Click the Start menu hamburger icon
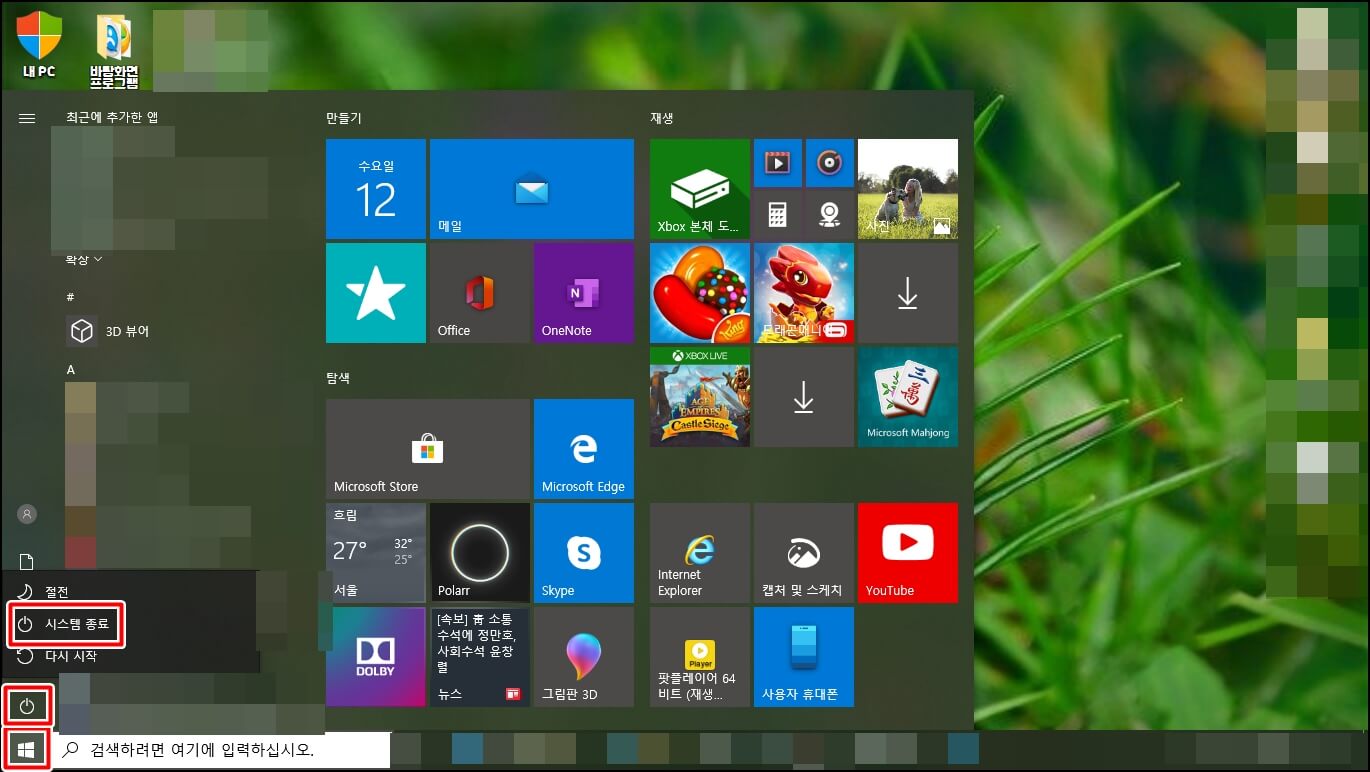Viewport: 1370px width, 772px height. (x=27, y=118)
